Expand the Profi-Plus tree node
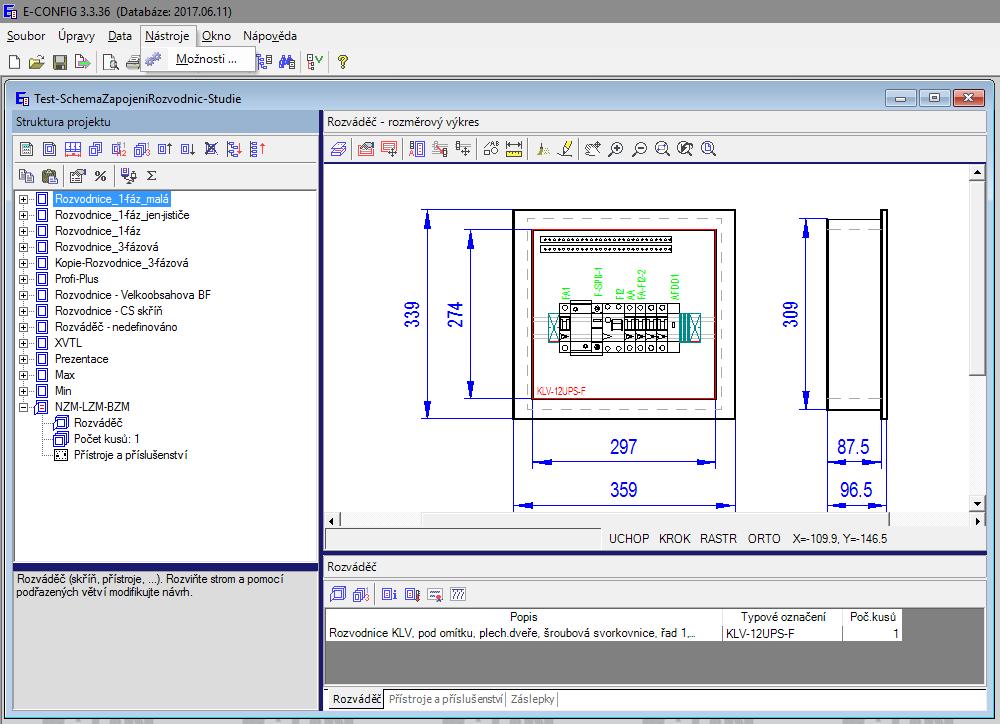The width and height of the screenshot is (1000, 724). (x=24, y=279)
